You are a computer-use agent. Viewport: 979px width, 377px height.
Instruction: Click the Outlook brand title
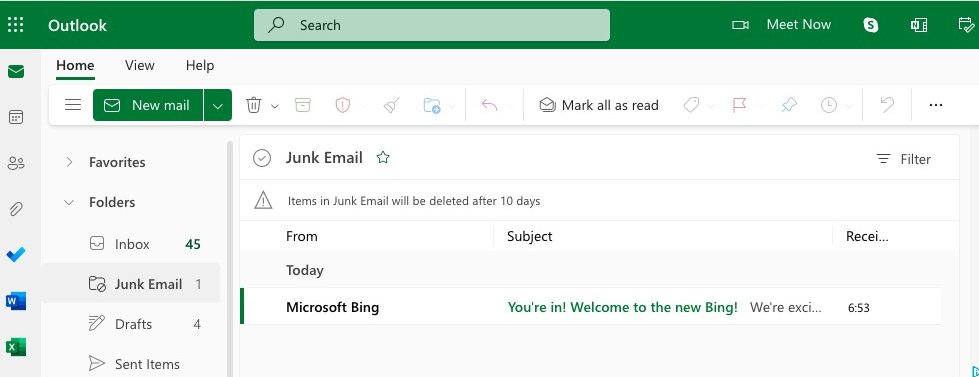[x=77, y=26]
